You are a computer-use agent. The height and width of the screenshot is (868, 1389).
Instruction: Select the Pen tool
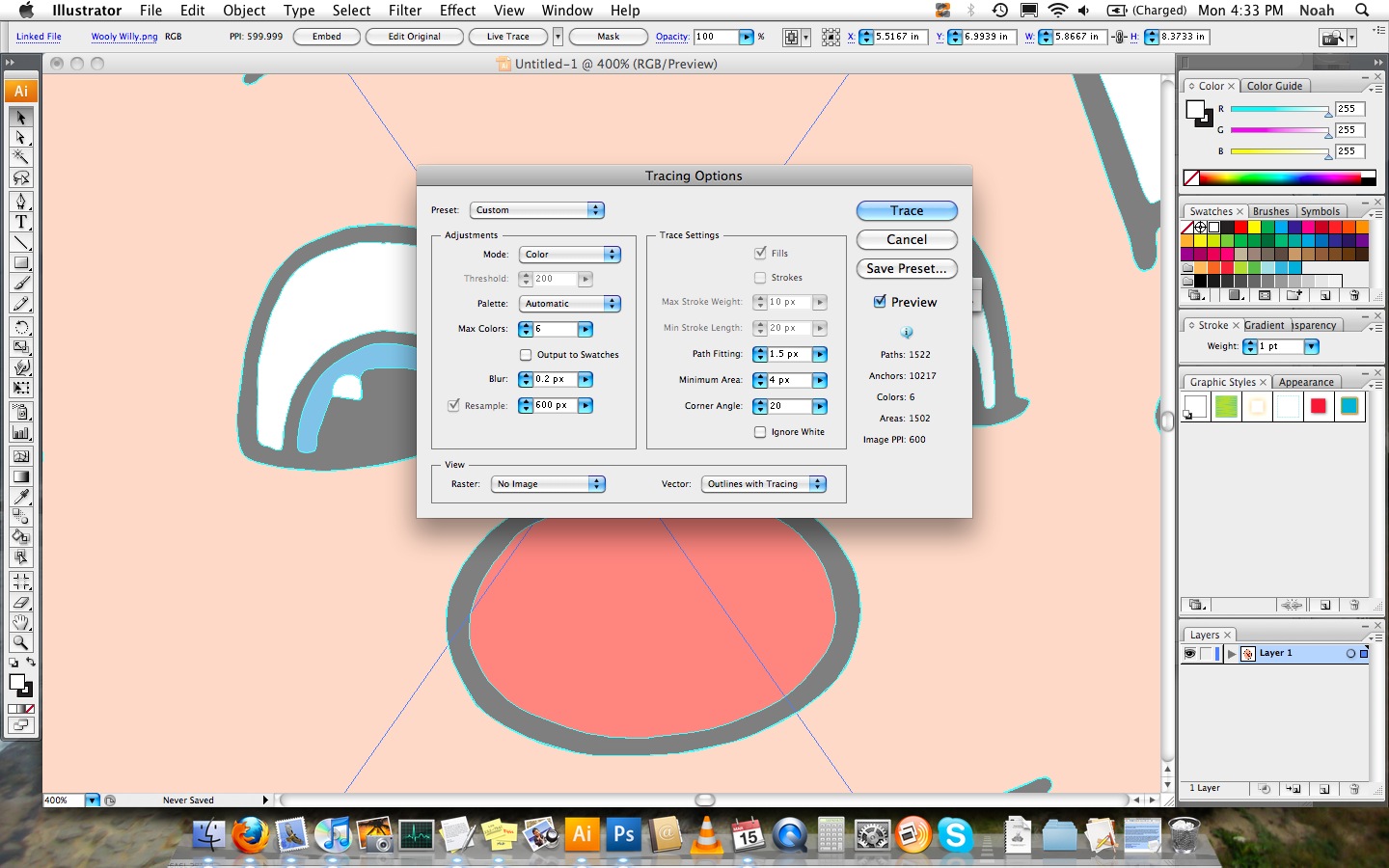click(x=21, y=201)
